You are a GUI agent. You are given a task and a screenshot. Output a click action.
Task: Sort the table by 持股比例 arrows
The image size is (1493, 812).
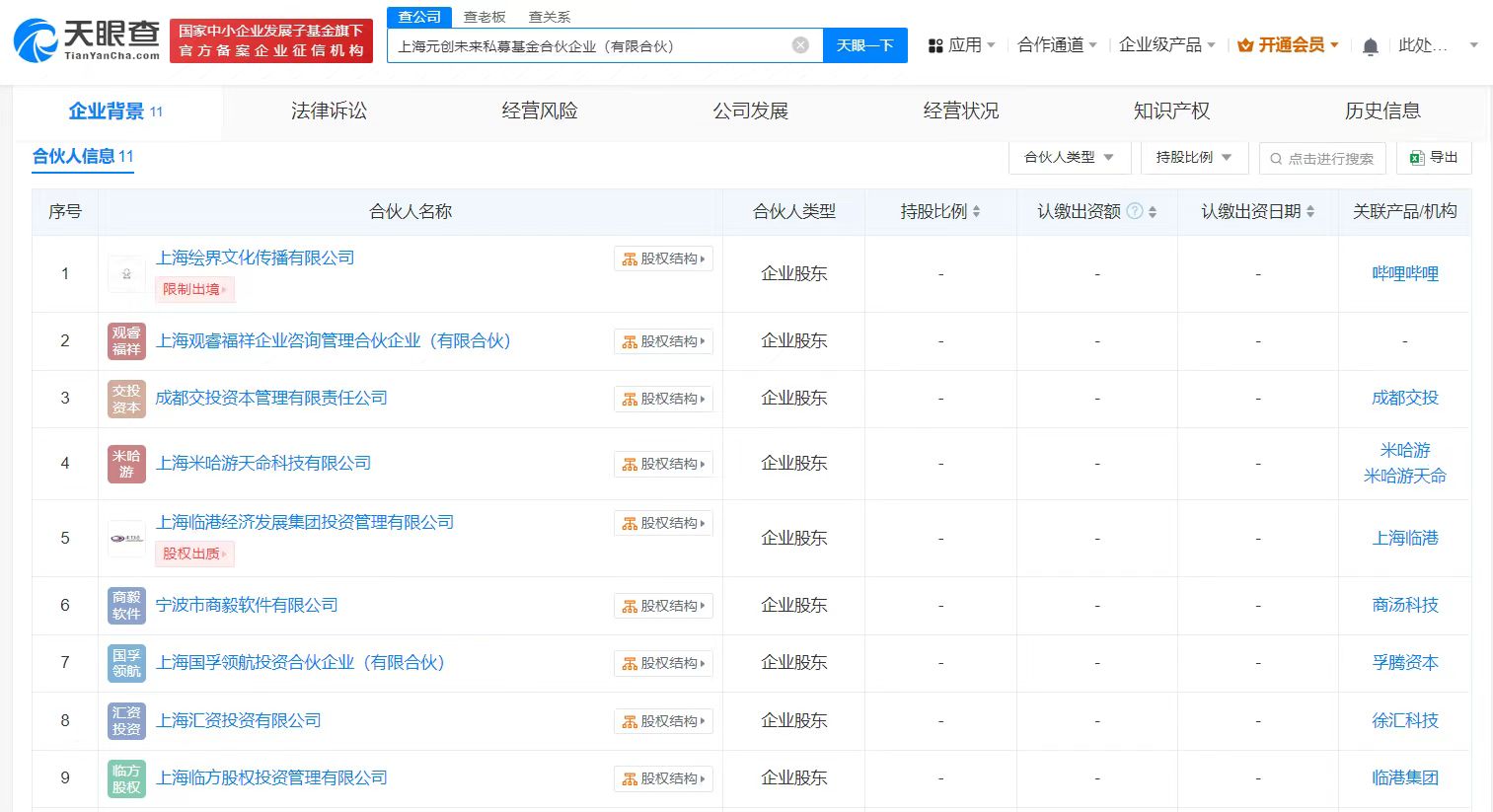click(x=977, y=211)
